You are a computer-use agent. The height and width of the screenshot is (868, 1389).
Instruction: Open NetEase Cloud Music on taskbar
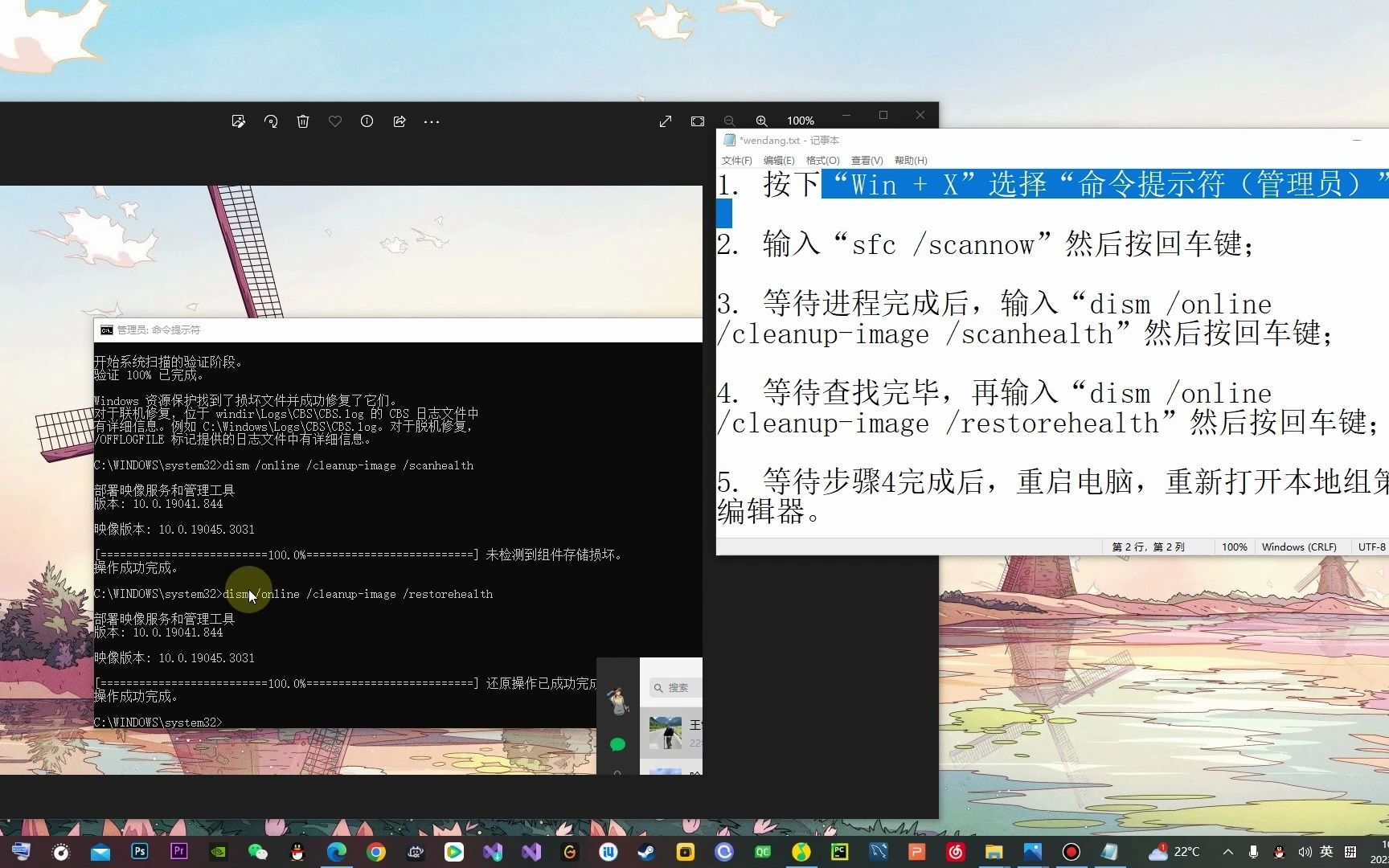point(956,852)
